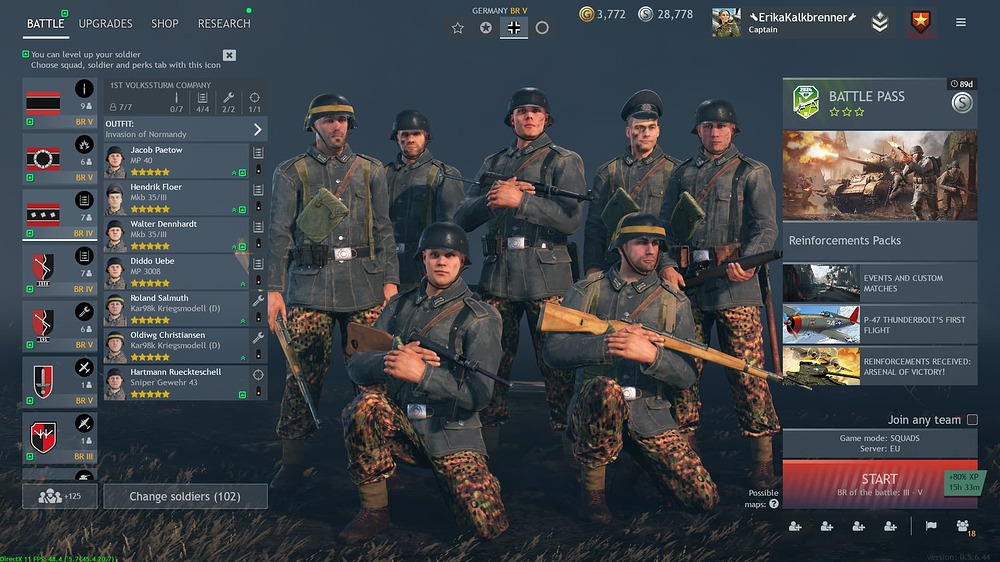Select the Japan circle faction icon
Screen dimensions: 1000x562
tap(541, 27)
